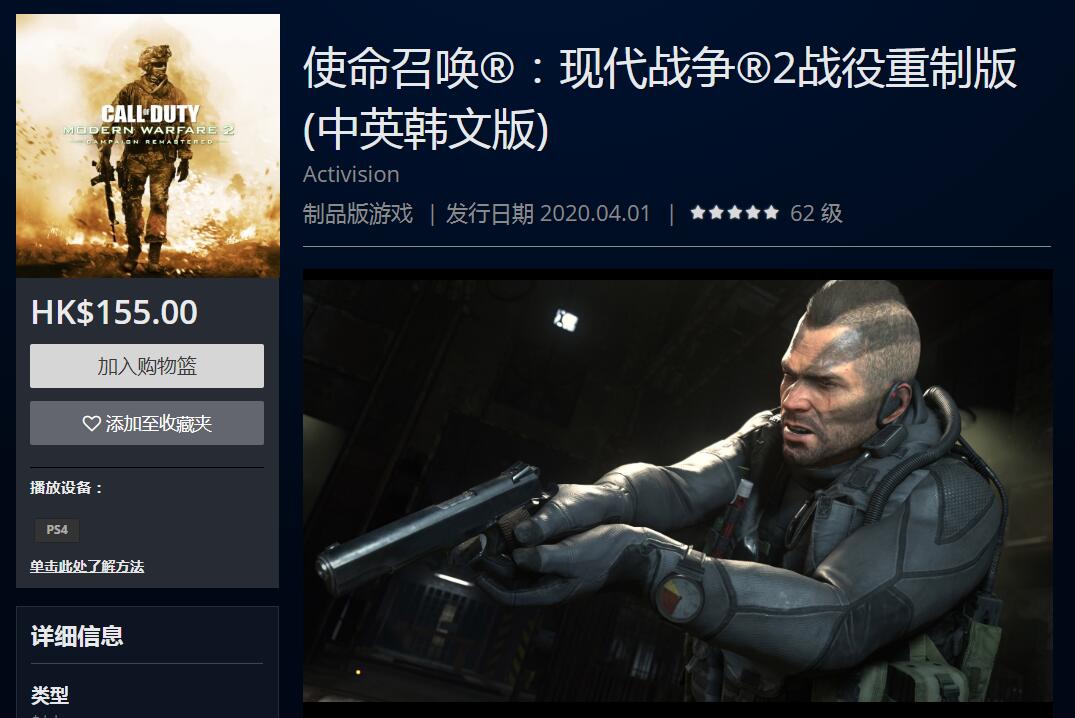This screenshot has height=718, width=1075.
Task: Click the 加入购物篮 add to cart button
Action: click(x=147, y=366)
